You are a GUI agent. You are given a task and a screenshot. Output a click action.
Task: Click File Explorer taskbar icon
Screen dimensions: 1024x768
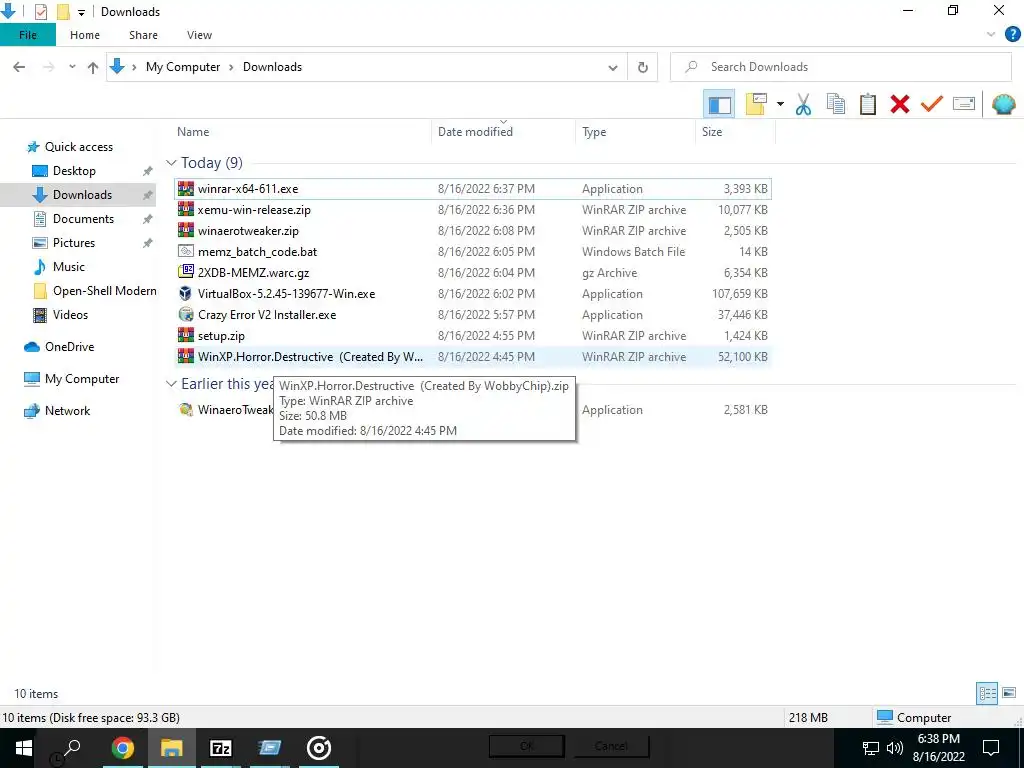[172, 748]
